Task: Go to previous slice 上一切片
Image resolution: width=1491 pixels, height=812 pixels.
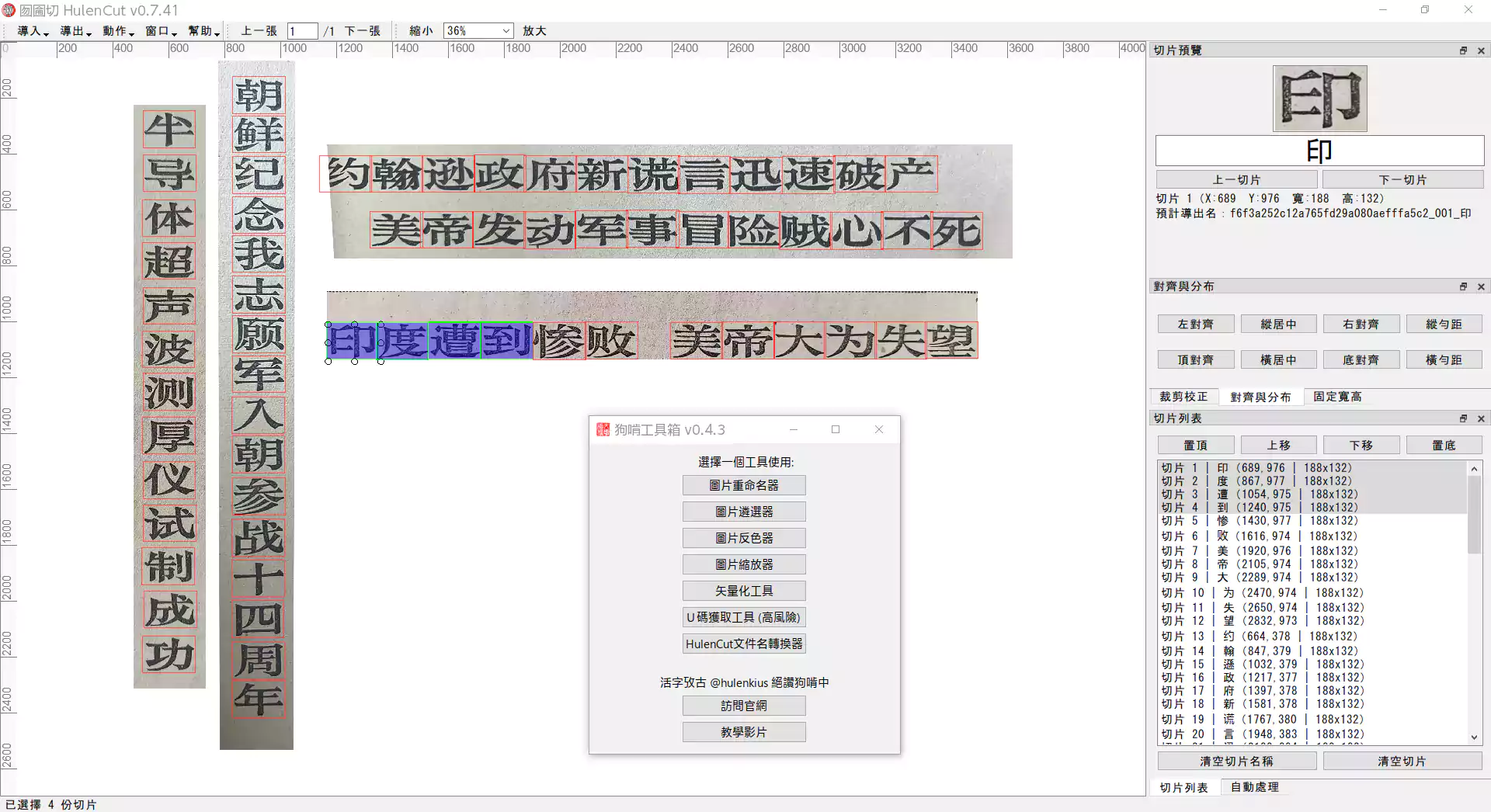Action: (1237, 180)
